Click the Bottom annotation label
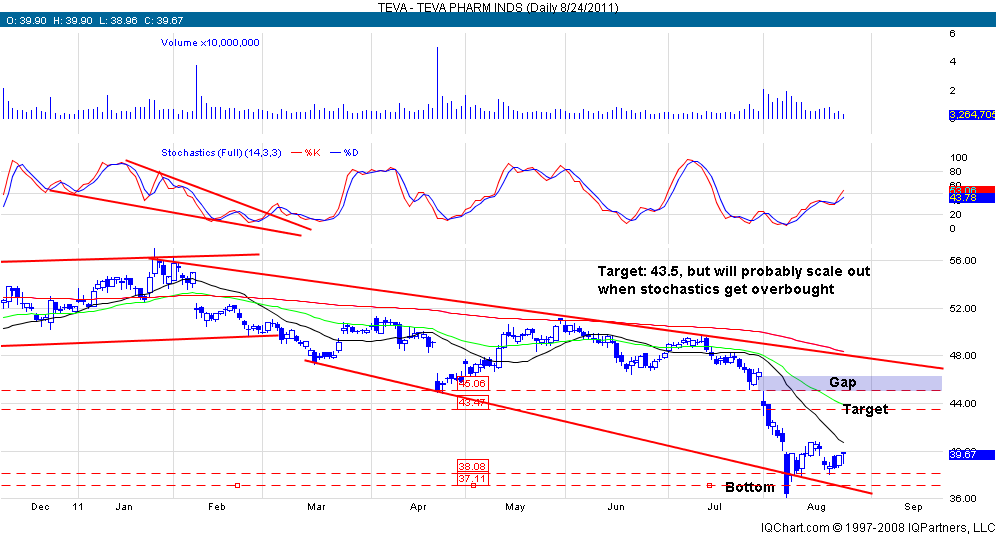This screenshot has height=534, width=996. tap(749, 487)
